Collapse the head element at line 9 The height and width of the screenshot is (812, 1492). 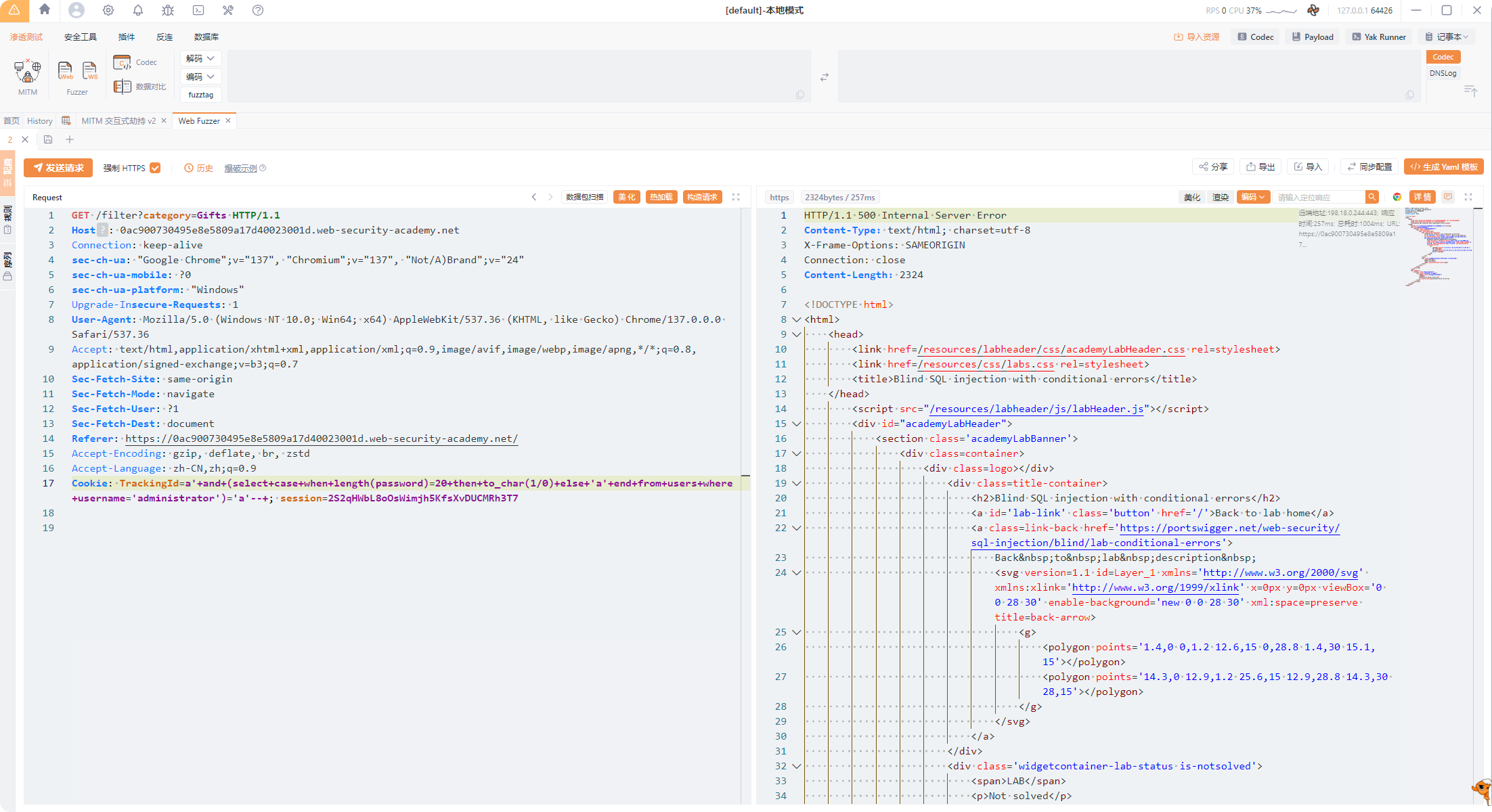pos(797,334)
